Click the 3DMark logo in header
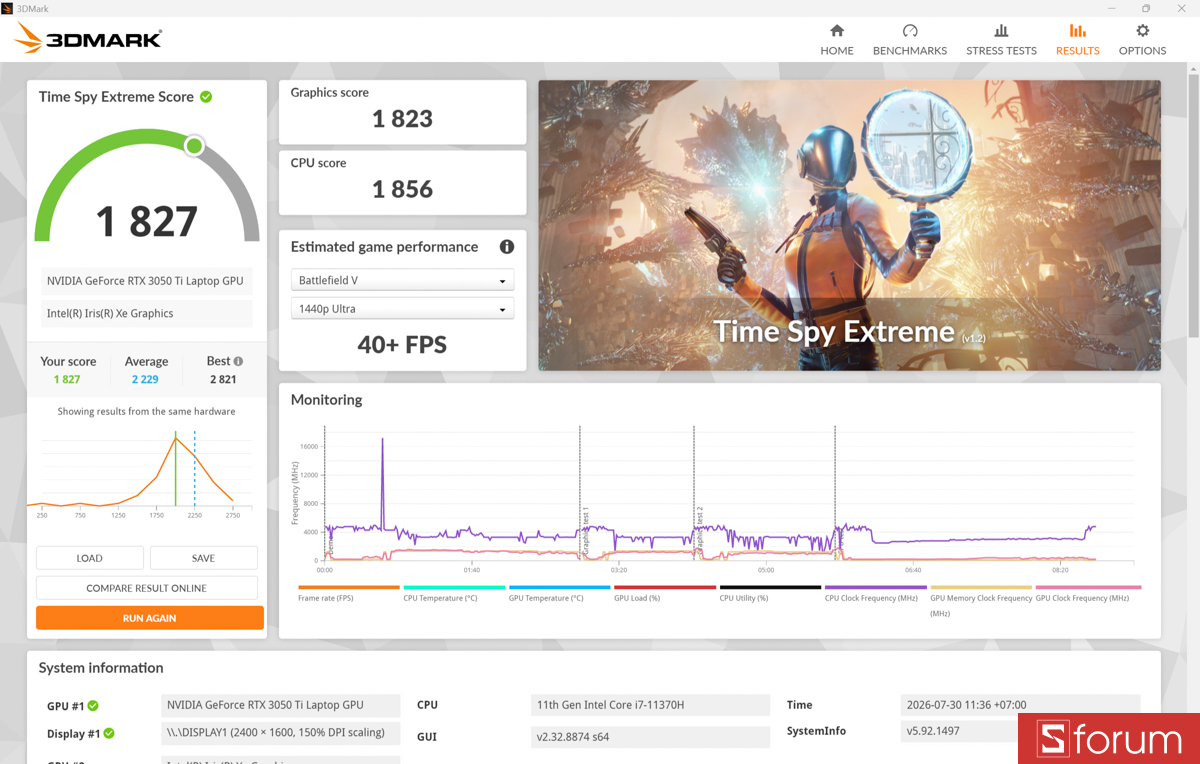This screenshot has width=1200, height=764. [x=88, y=39]
